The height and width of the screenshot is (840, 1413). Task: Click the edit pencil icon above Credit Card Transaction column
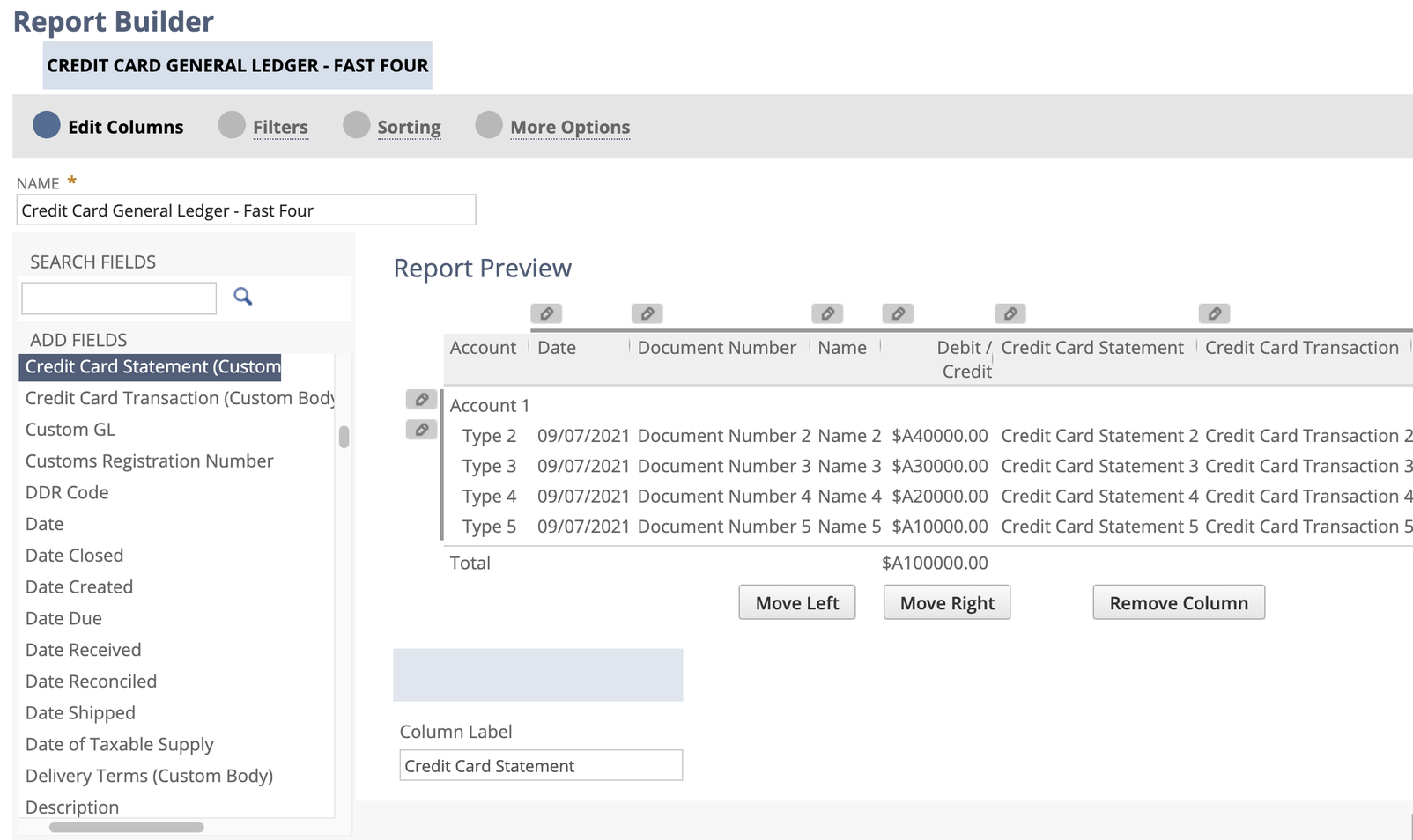click(1214, 313)
